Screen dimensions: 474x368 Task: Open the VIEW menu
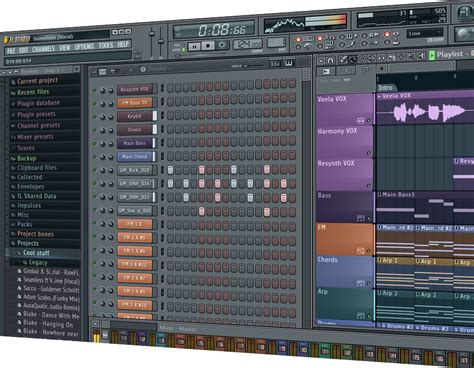point(65,48)
